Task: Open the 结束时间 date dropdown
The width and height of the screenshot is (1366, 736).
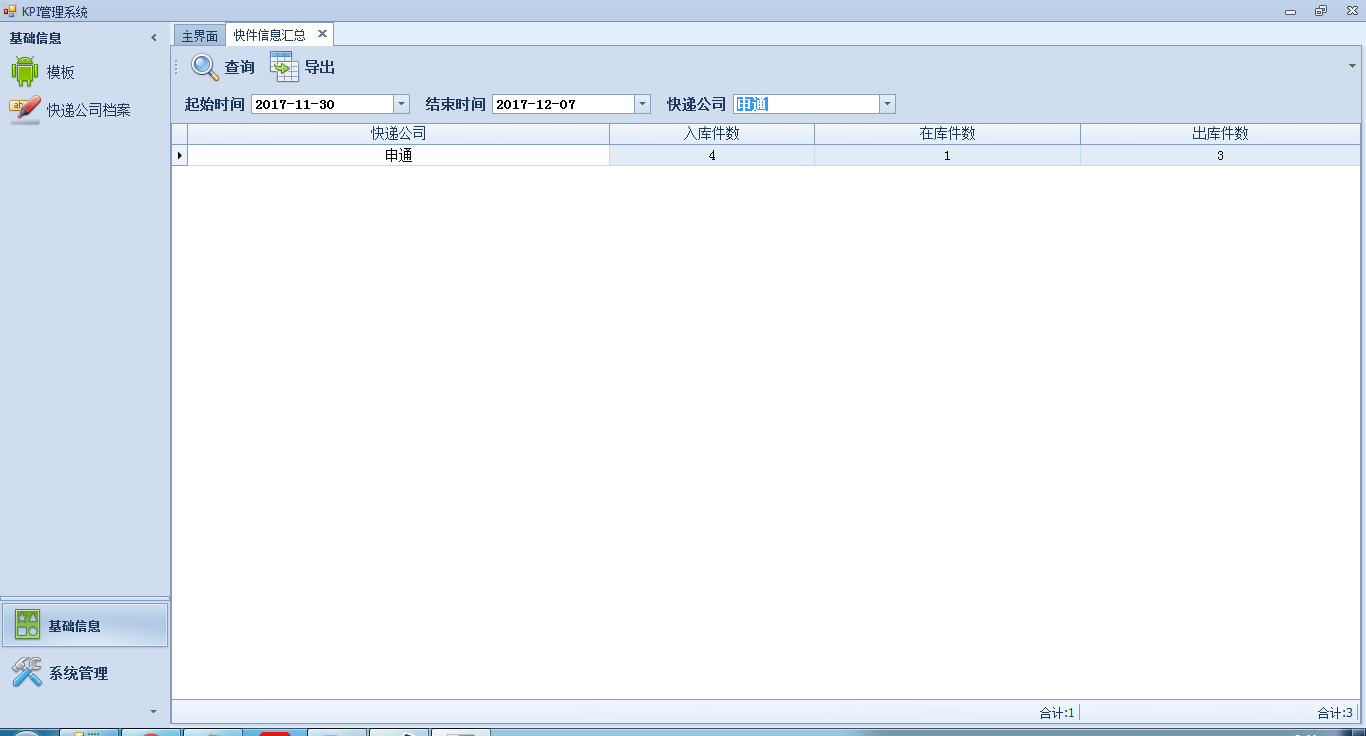Action: click(642, 104)
